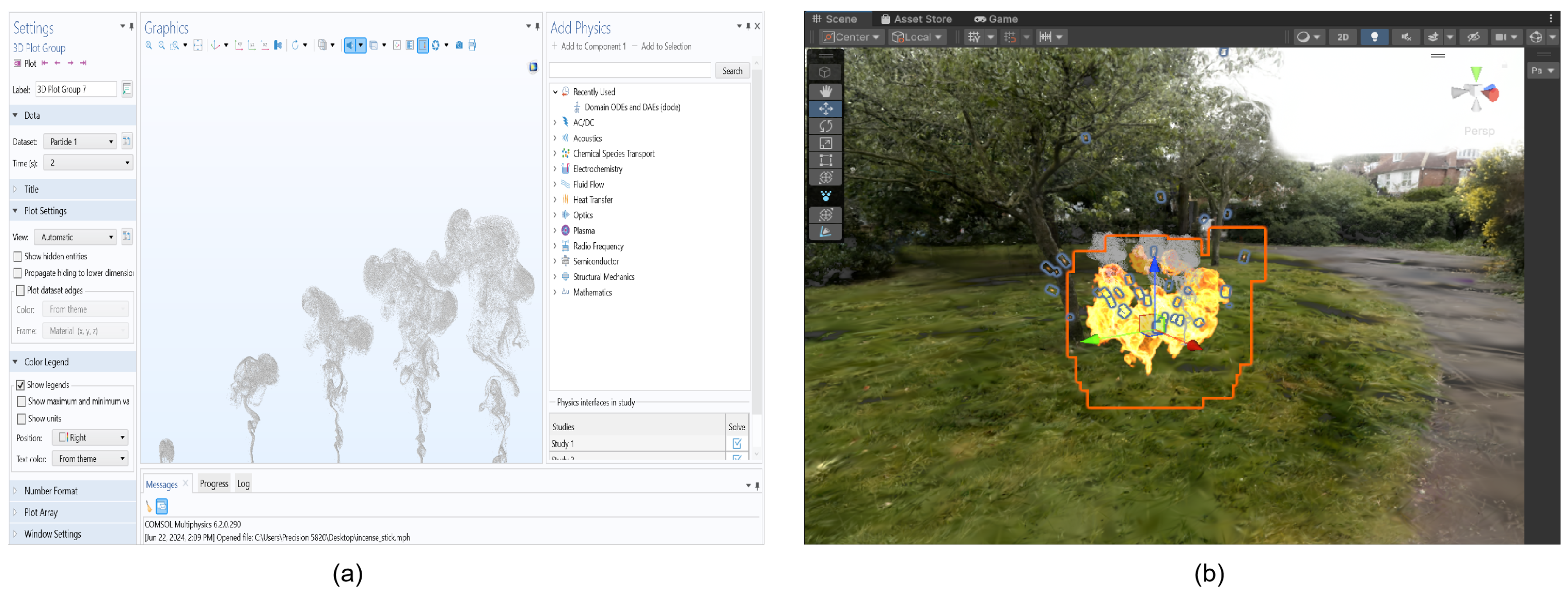
Task: Click the Search button in Add Physics
Action: [732, 71]
